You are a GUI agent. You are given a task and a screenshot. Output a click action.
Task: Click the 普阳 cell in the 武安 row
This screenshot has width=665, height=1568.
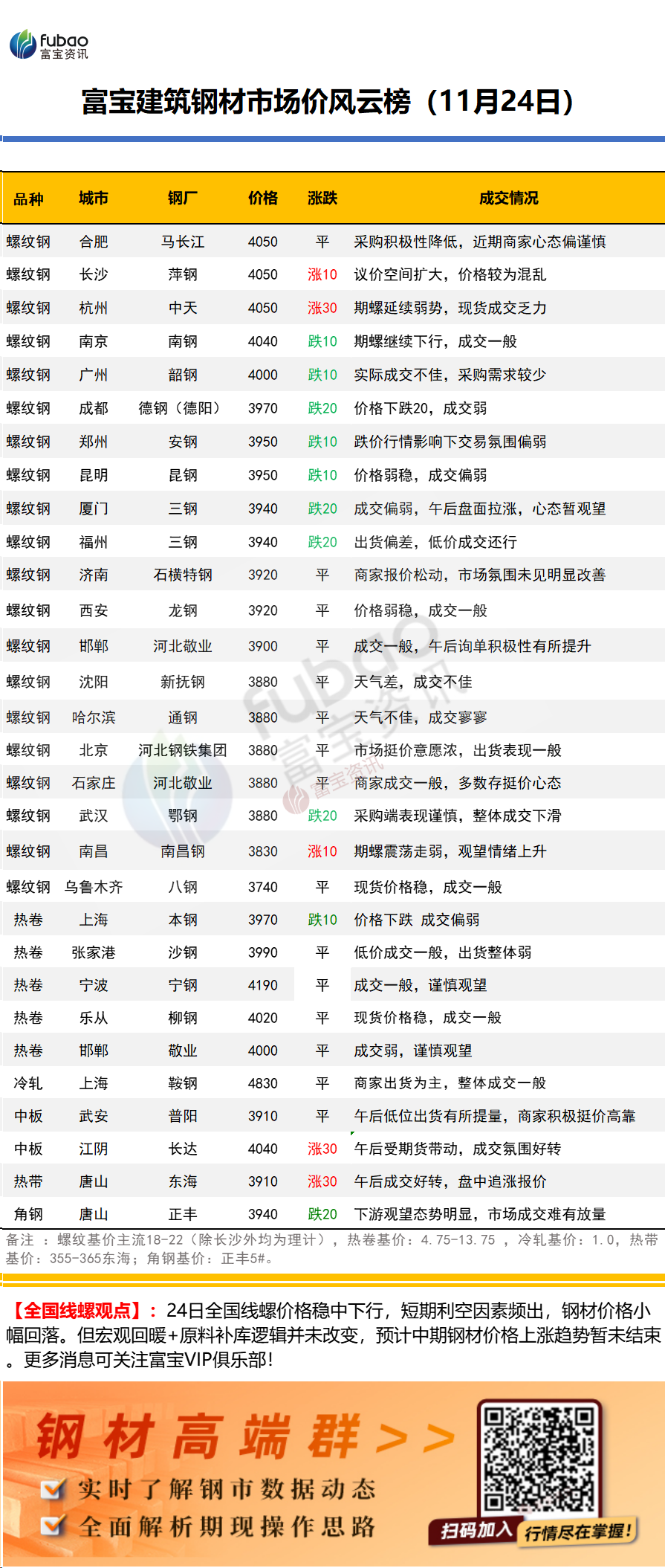coord(183,1116)
